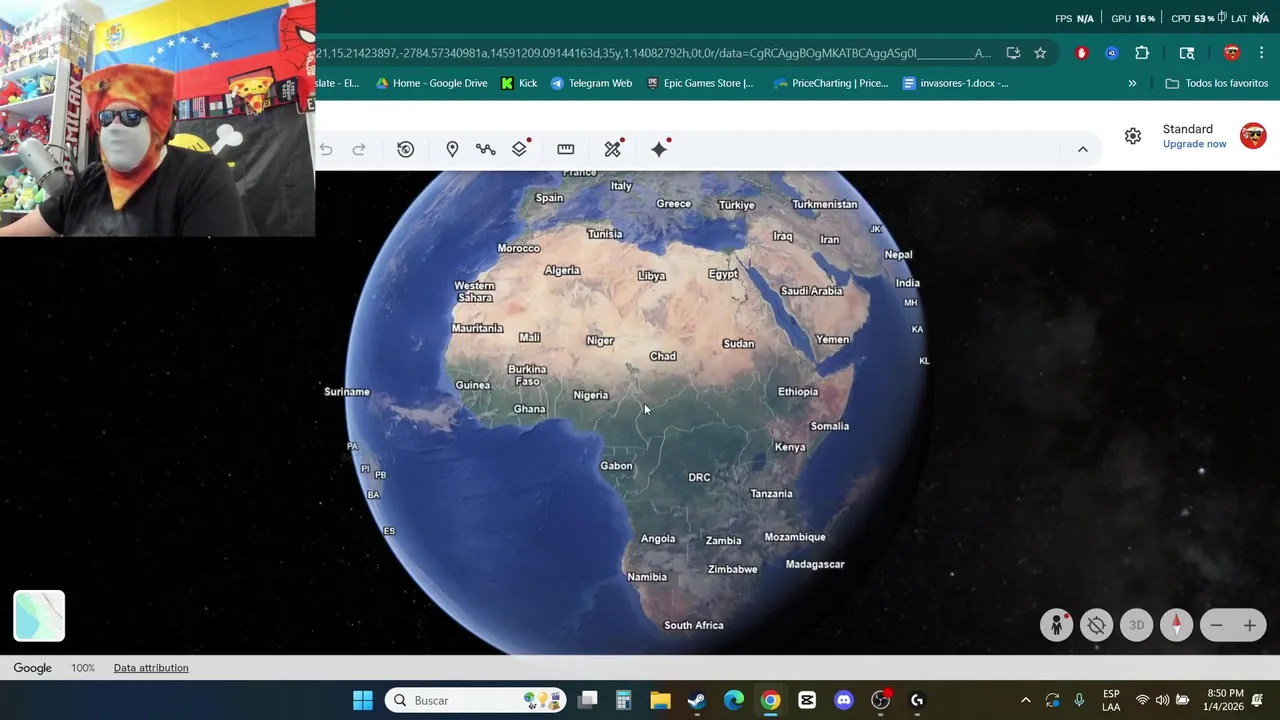Select the measure ruler tool
This screenshot has width=1280, height=720.
click(x=565, y=149)
